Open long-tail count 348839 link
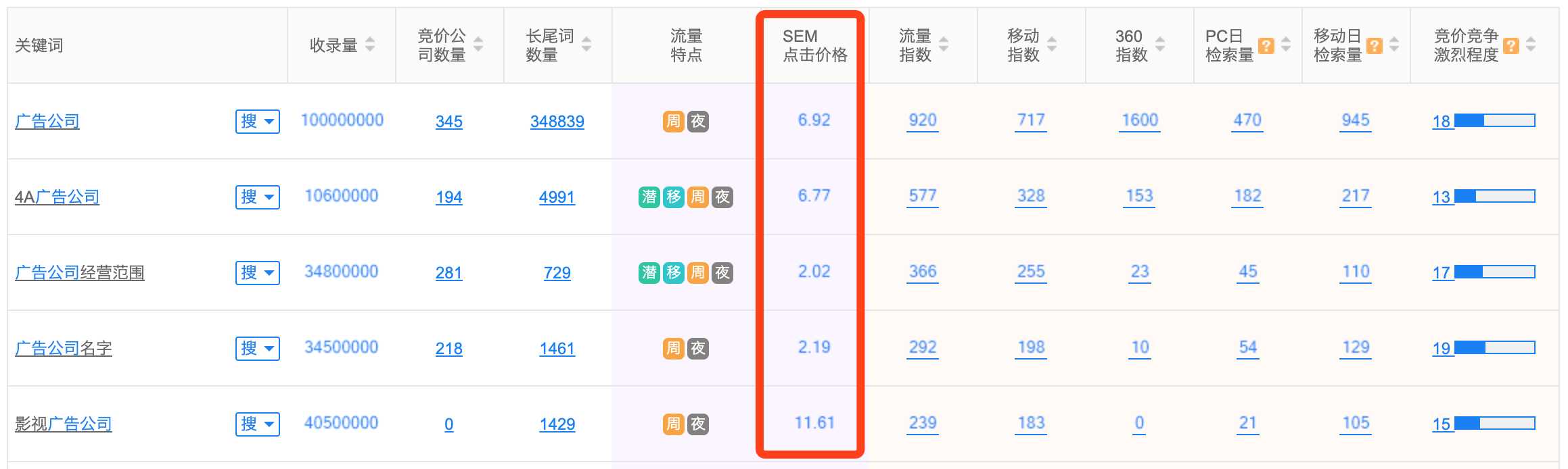This screenshot has height=469, width=1568. 557,122
